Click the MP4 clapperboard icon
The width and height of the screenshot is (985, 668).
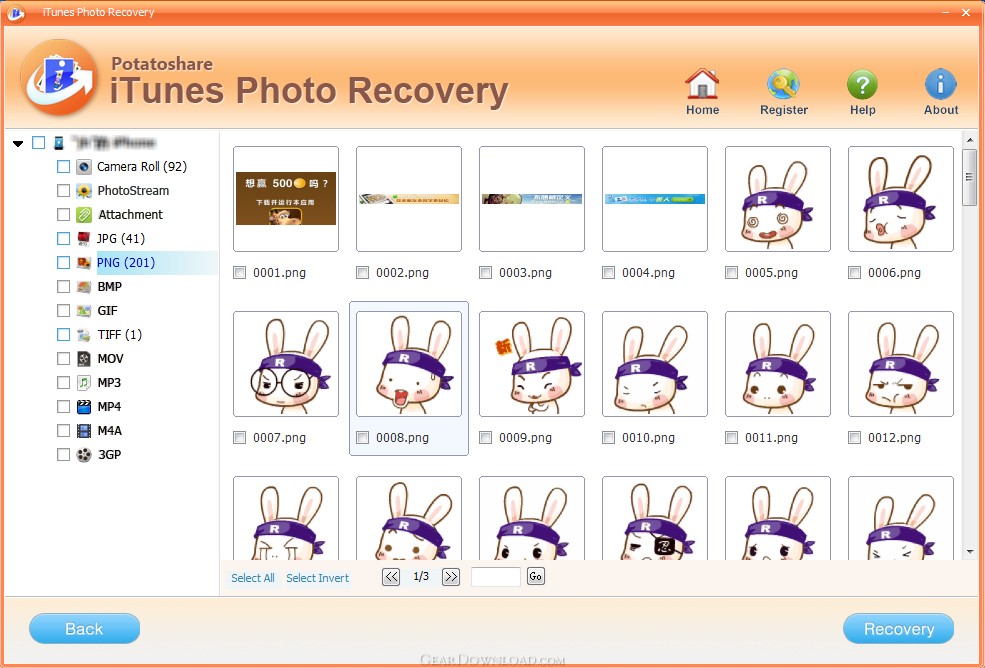coord(84,407)
